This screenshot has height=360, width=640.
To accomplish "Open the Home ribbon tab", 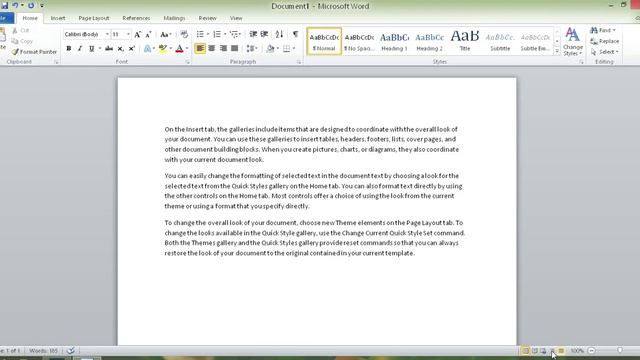I will click(x=30, y=18).
